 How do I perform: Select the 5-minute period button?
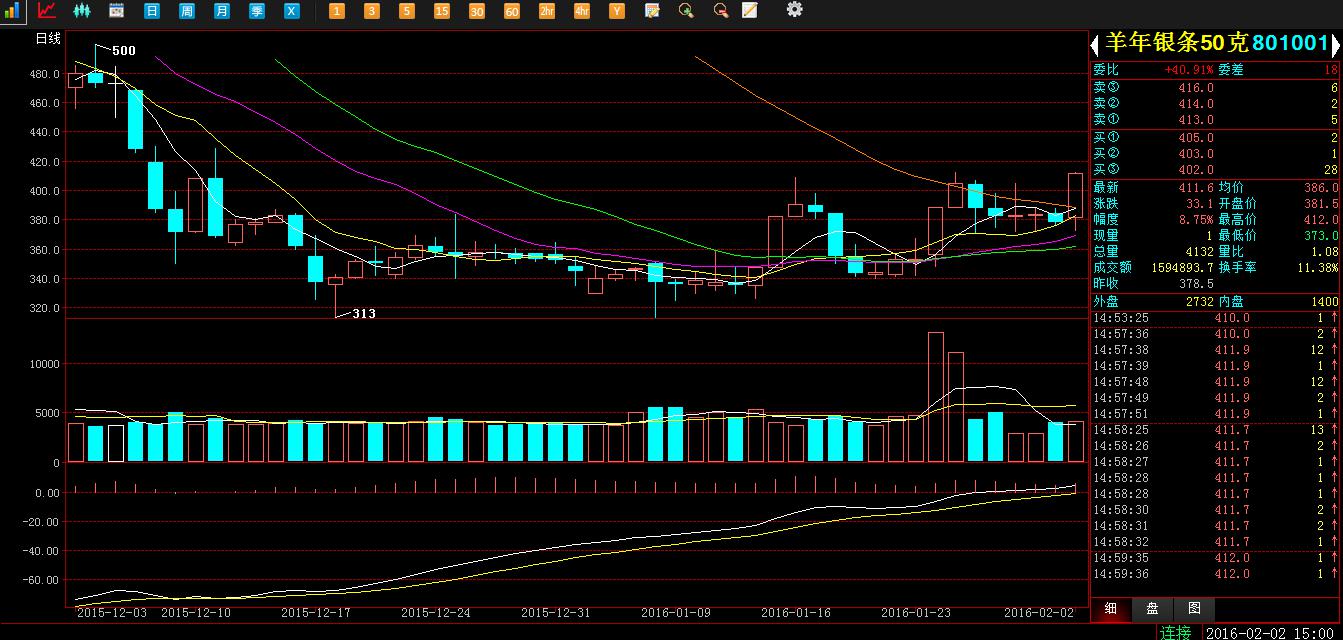point(407,10)
